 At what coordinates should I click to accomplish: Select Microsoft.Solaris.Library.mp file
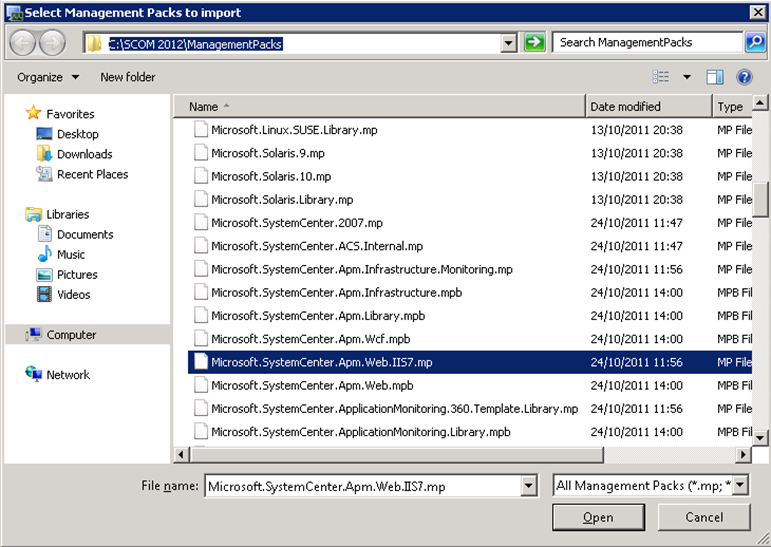282,199
